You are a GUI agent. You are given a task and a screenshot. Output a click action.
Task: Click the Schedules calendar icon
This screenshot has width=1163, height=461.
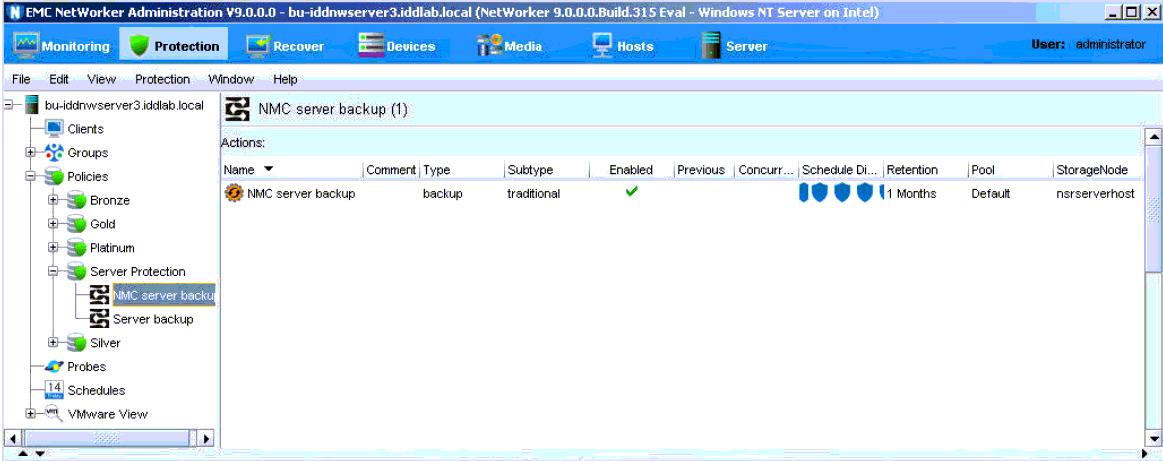tap(54, 390)
